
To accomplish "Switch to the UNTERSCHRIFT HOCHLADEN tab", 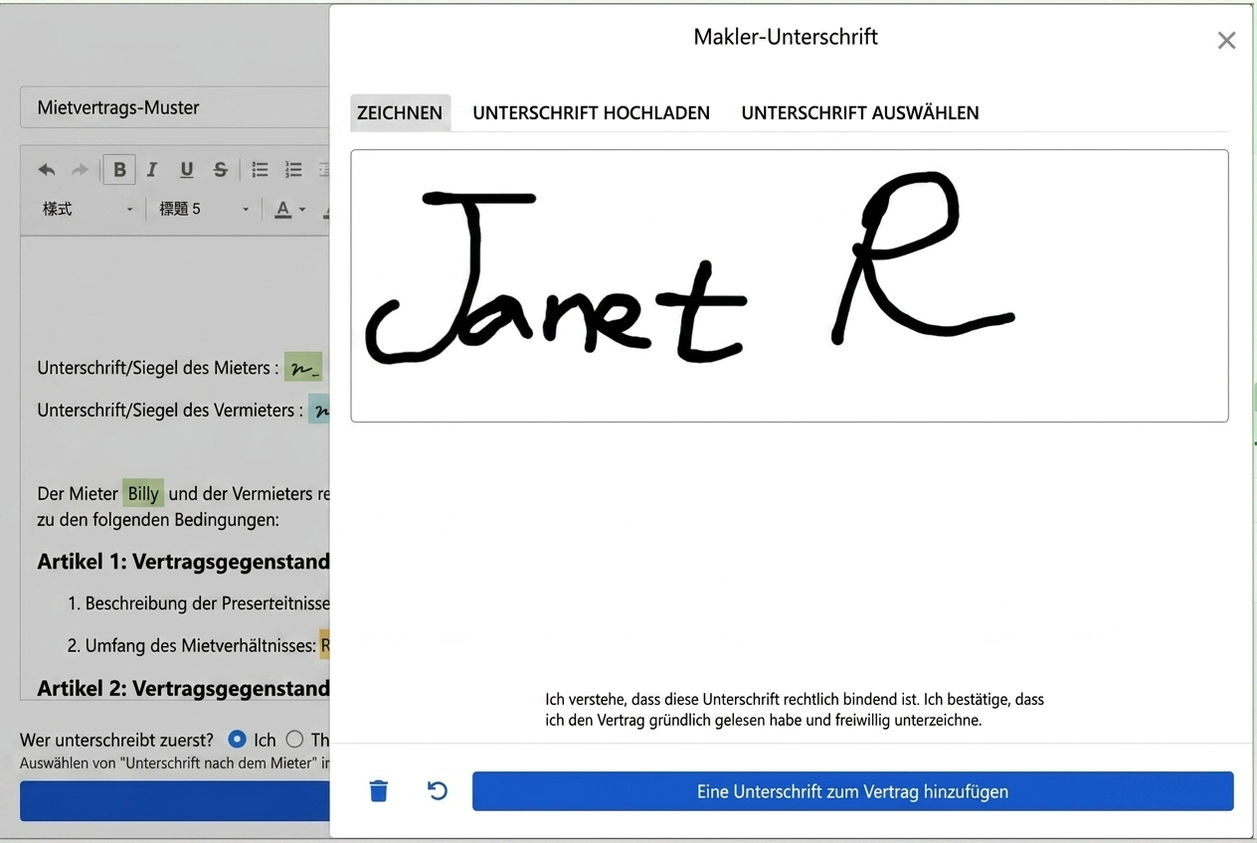I will [x=591, y=113].
